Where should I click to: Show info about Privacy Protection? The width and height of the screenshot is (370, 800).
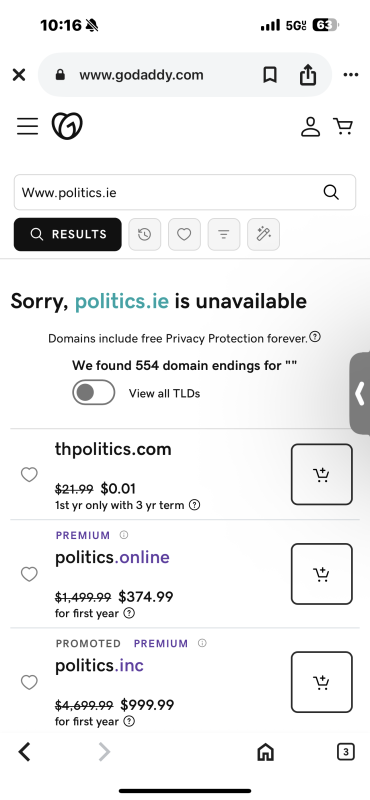click(315, 337)
